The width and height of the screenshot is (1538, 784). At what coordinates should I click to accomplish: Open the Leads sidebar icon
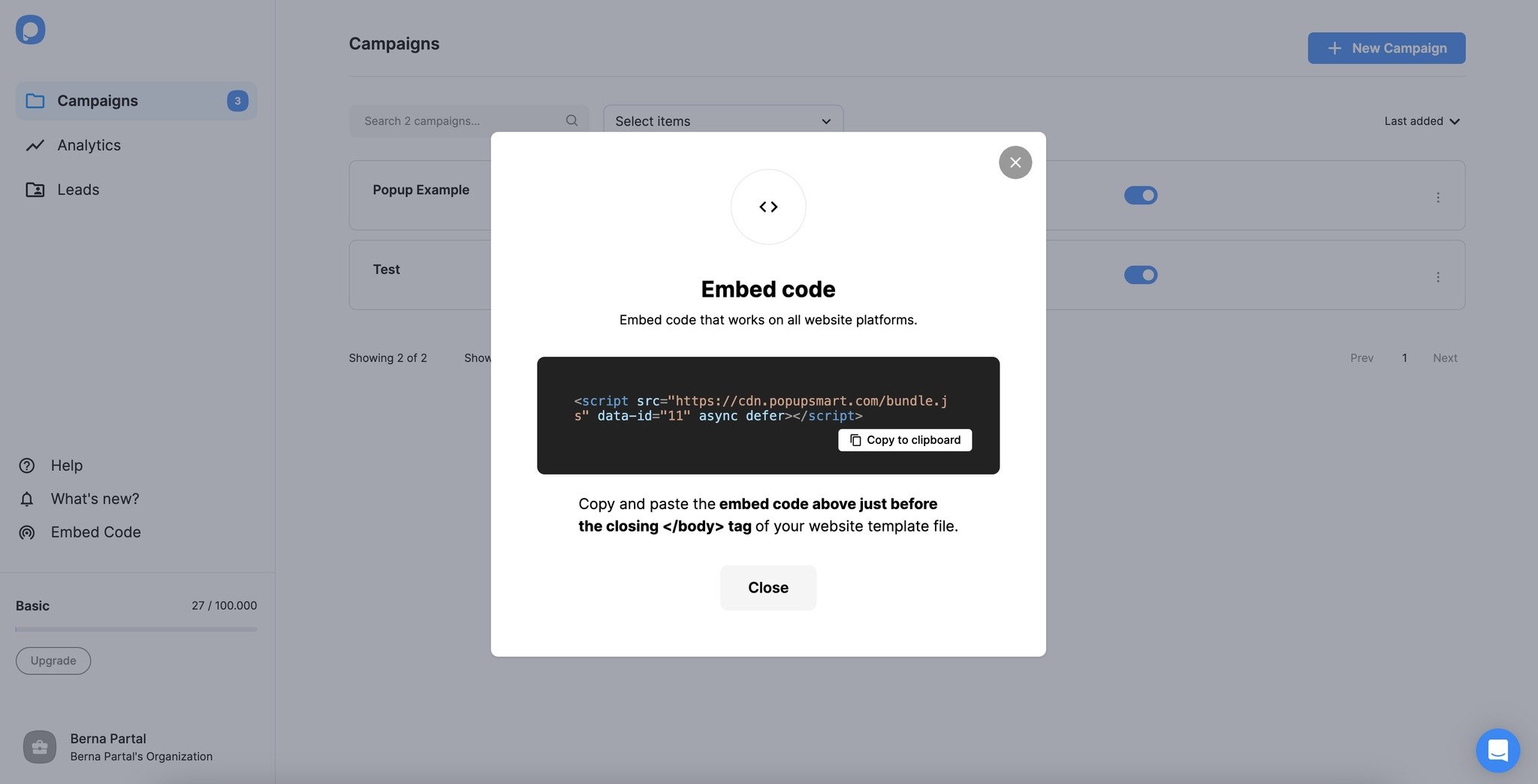(x=35, y=189)
